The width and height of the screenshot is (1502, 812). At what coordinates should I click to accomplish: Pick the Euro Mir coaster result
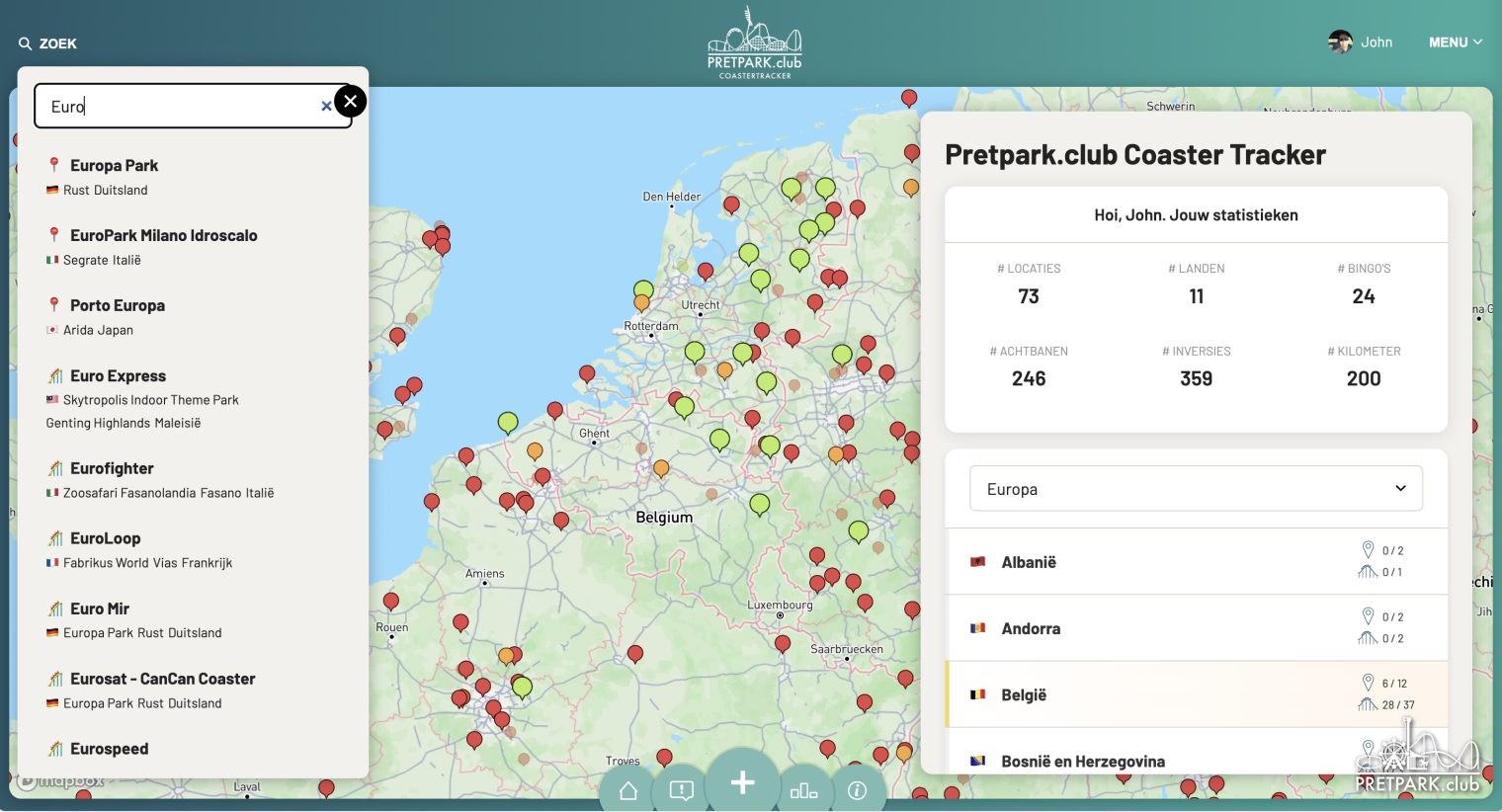100,609
